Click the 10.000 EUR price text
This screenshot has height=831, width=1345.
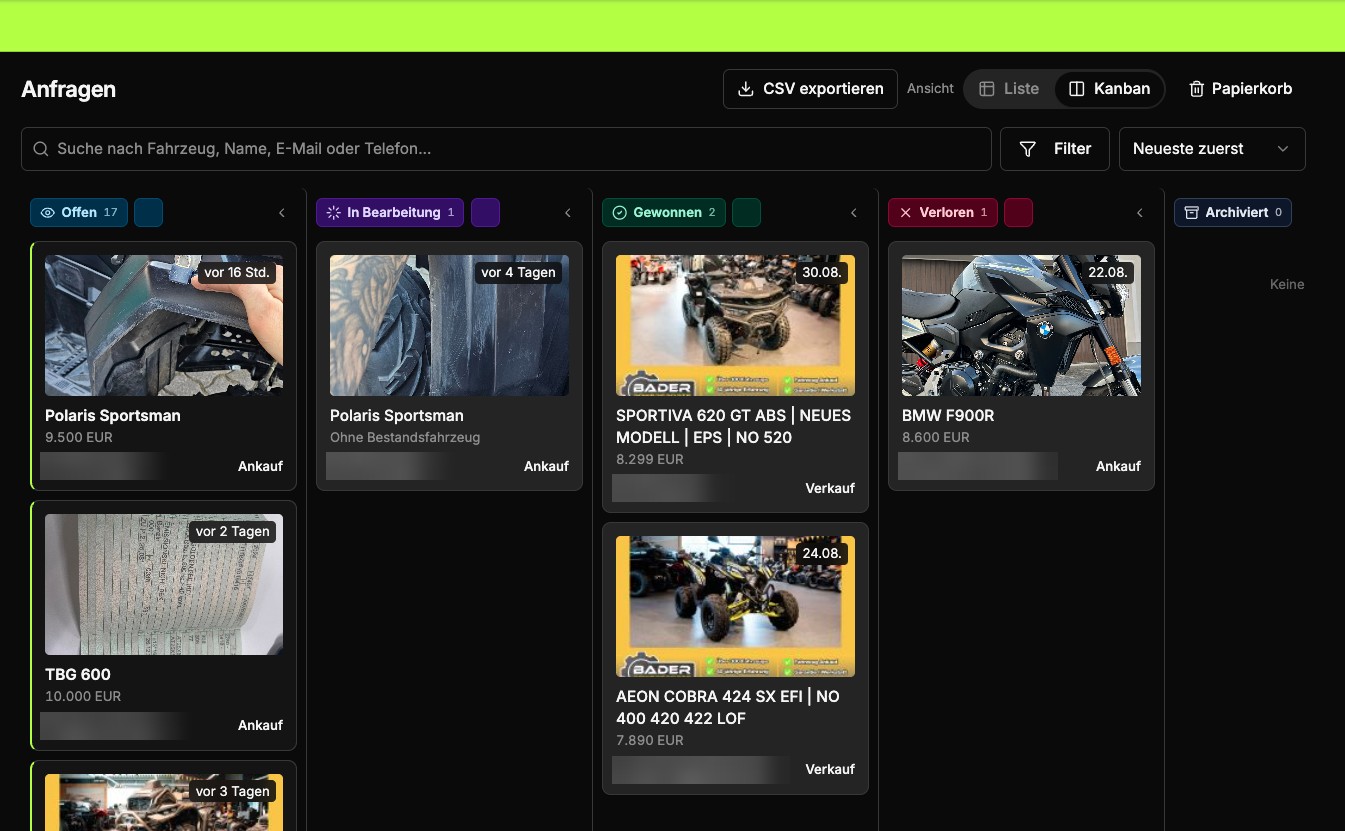83,697
